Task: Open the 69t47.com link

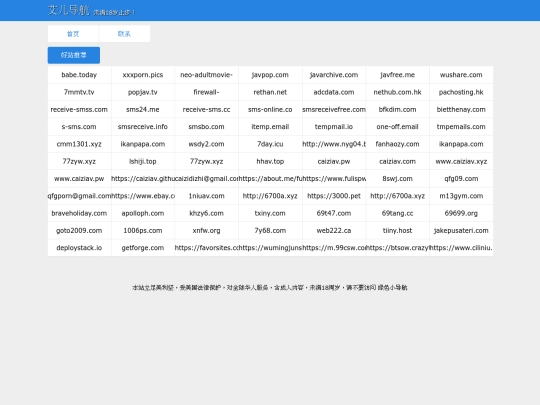Action: click(x=334, y=213)
